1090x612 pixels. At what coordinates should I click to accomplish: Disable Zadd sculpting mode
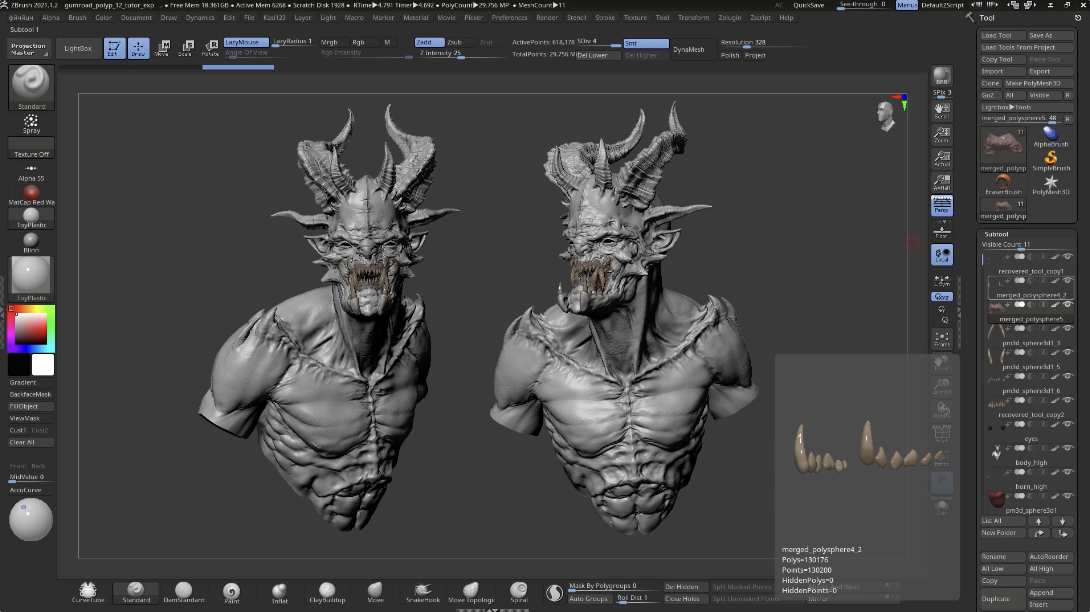point(428,43)
